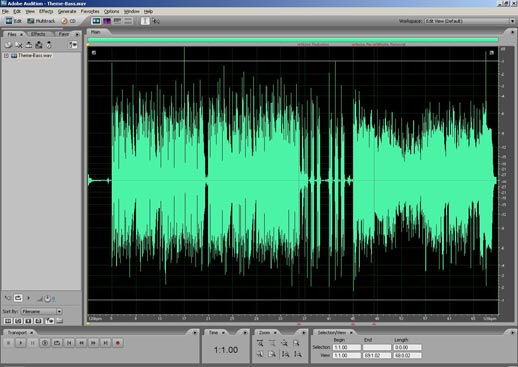Select the Scrub tool icon
Image resolution: width=518 pixels, height=367 pixels.
point(156,21)
